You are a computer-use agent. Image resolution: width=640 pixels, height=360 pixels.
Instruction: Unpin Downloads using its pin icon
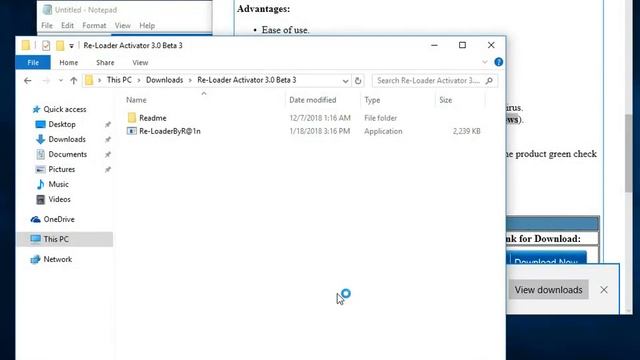point(108,139)
